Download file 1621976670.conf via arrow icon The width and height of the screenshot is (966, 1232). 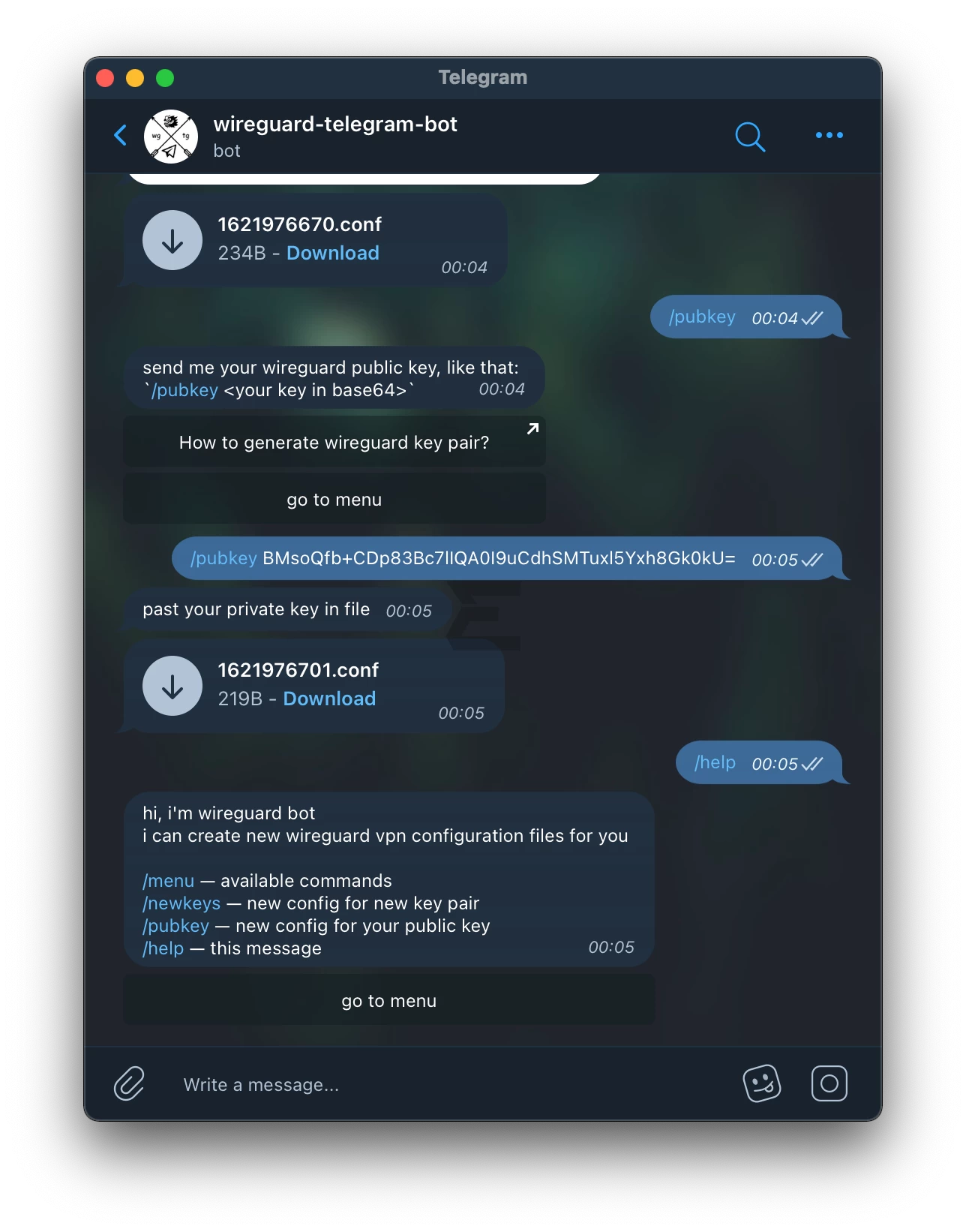[172, 240]
